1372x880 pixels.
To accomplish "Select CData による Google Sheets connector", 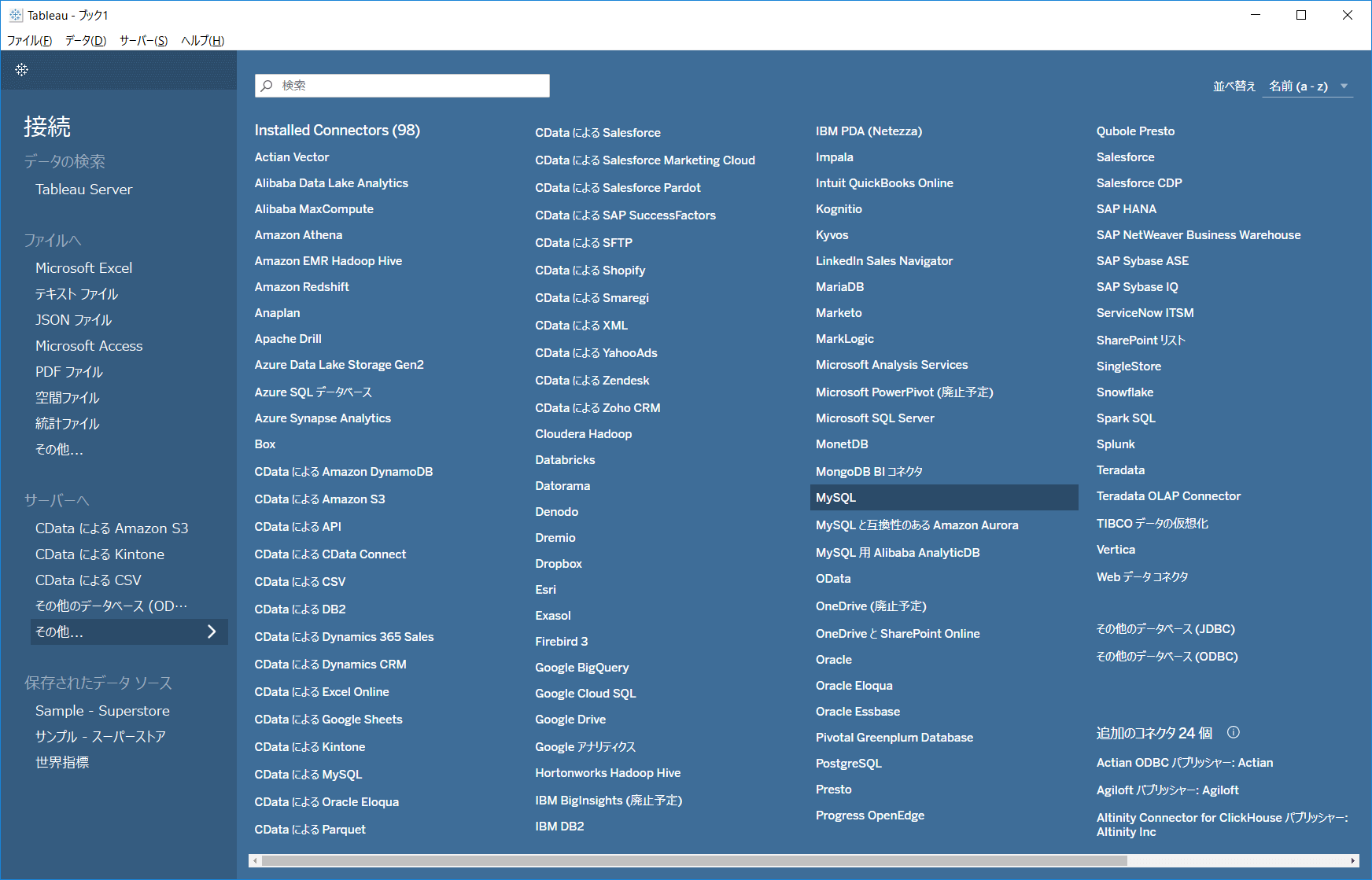I will (328, 720).
